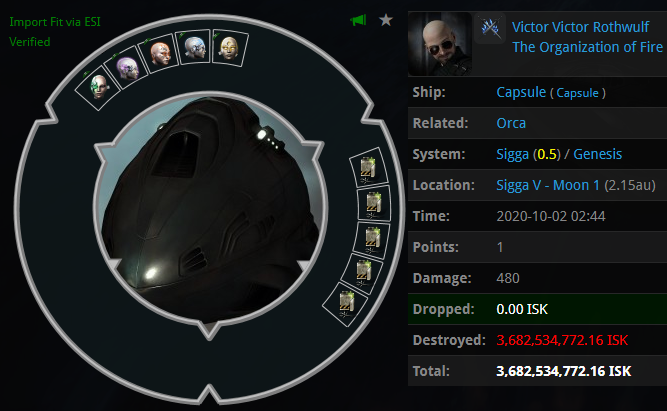Open the top booster canister slot
Image resolution: width=667 pixels, height=411 pixels.
[368, 168]
